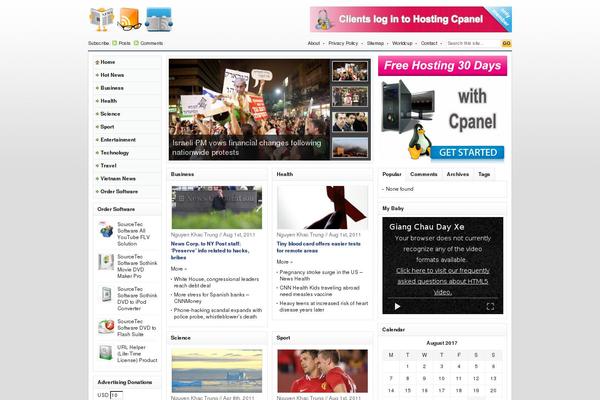The height and width of the screenshot is (400, 600).
Task: Open Vietnam News category
Action: pyautogui.click(x=118, y=179)
